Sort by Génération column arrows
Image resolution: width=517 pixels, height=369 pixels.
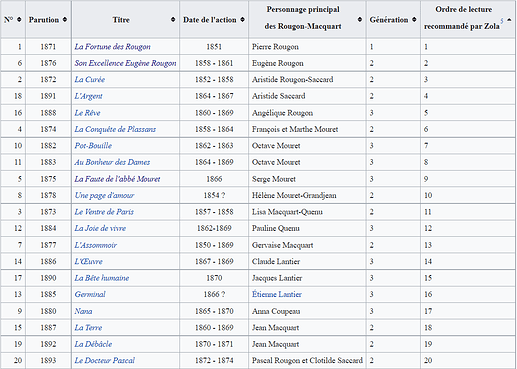coord(414,20)
